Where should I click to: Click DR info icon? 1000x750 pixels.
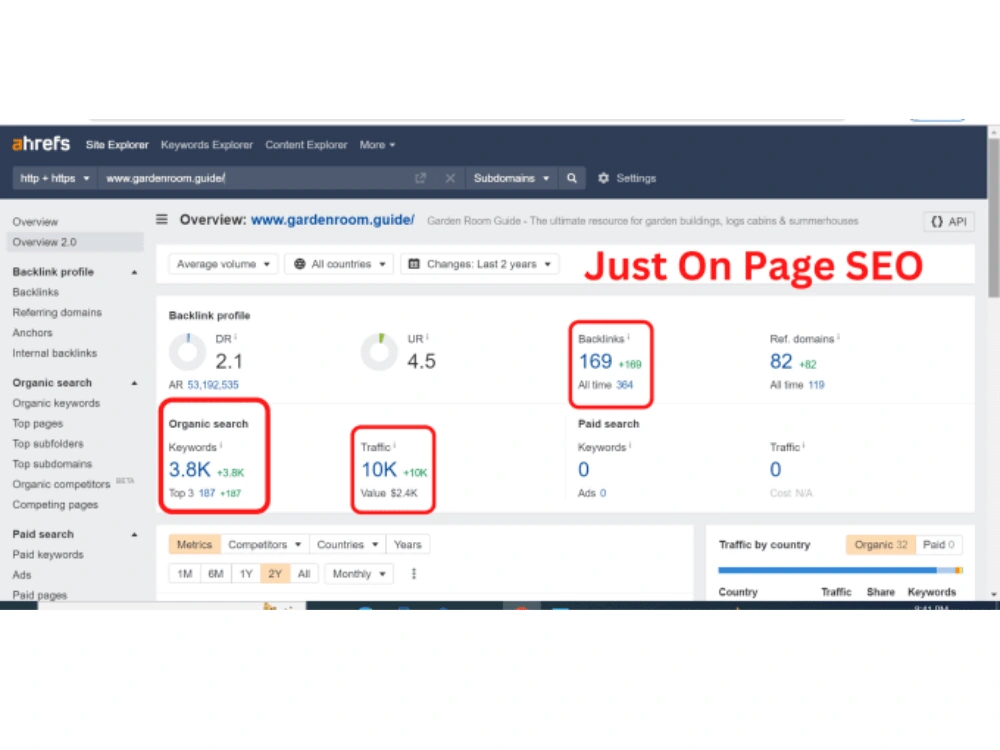tap(235, 336)
